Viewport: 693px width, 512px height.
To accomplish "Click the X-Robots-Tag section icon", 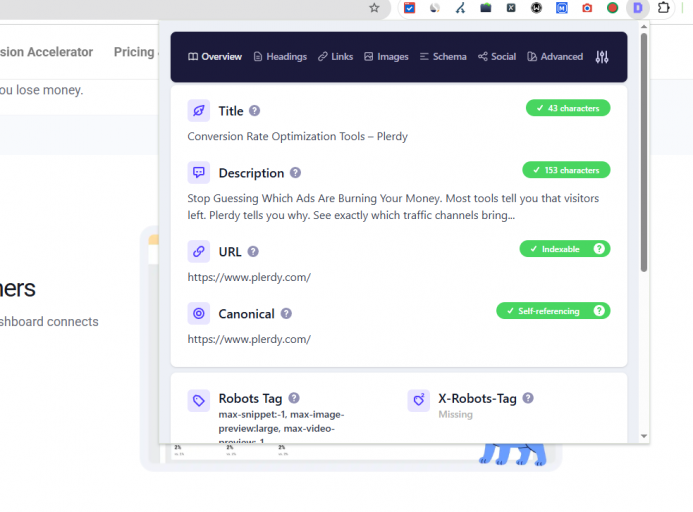I will pyautogui.click(x=419, y=401).
